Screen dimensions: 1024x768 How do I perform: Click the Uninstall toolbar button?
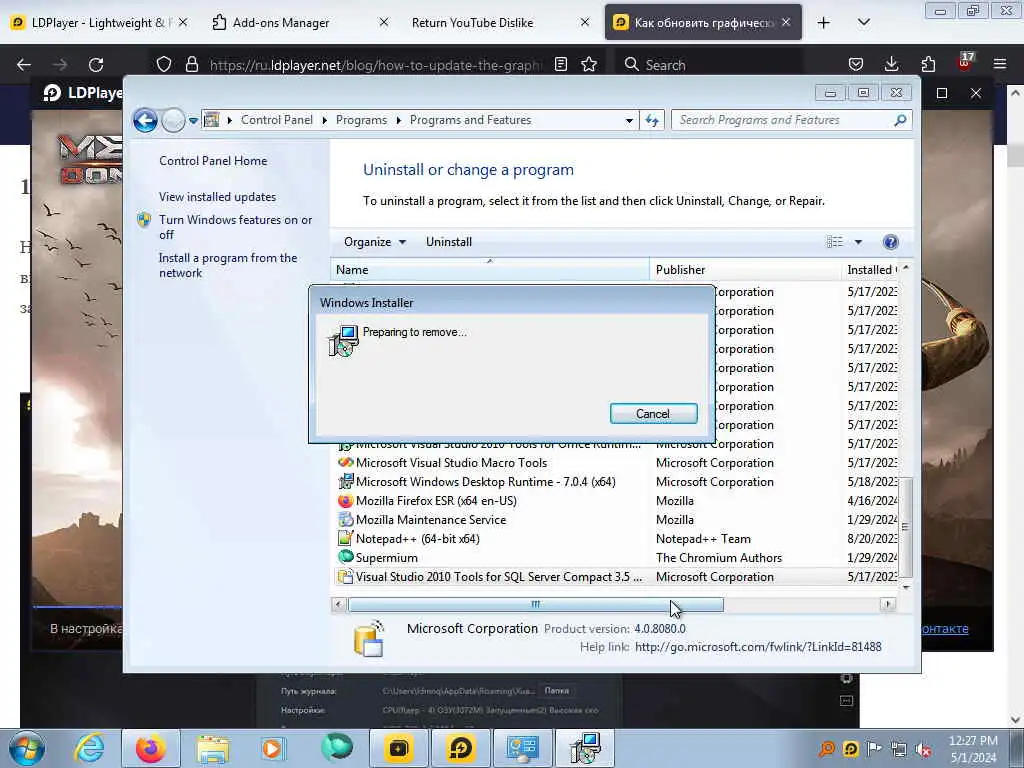pyautogui.click(x=449, y=242)
